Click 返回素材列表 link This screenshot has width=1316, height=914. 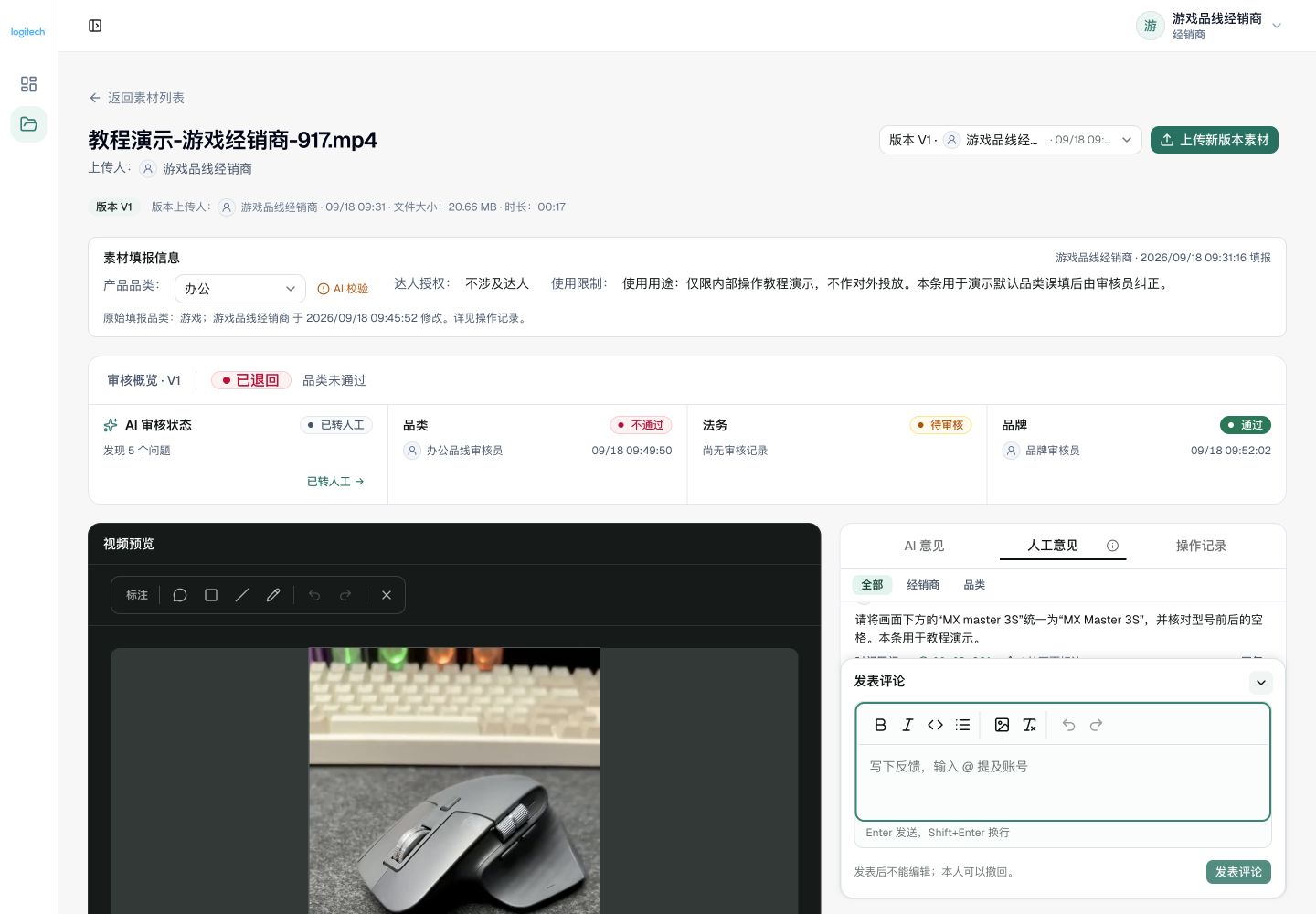[x=146, y=98]
